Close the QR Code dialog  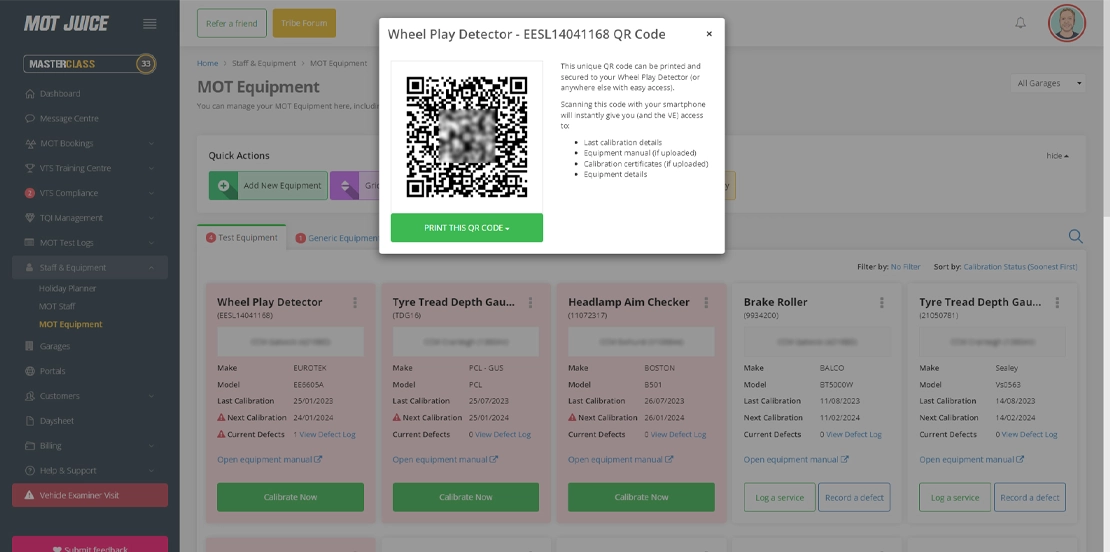click(x=709, y=34)
